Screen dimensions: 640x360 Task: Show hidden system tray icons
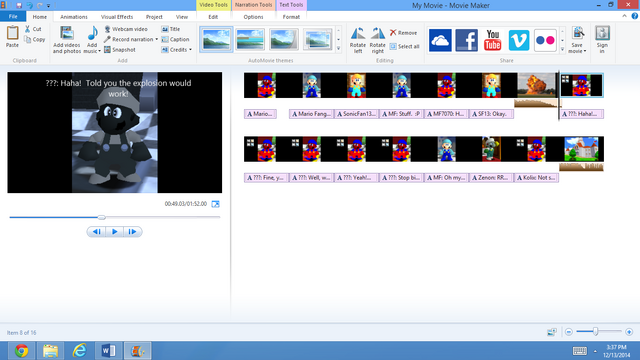[595, 351]
